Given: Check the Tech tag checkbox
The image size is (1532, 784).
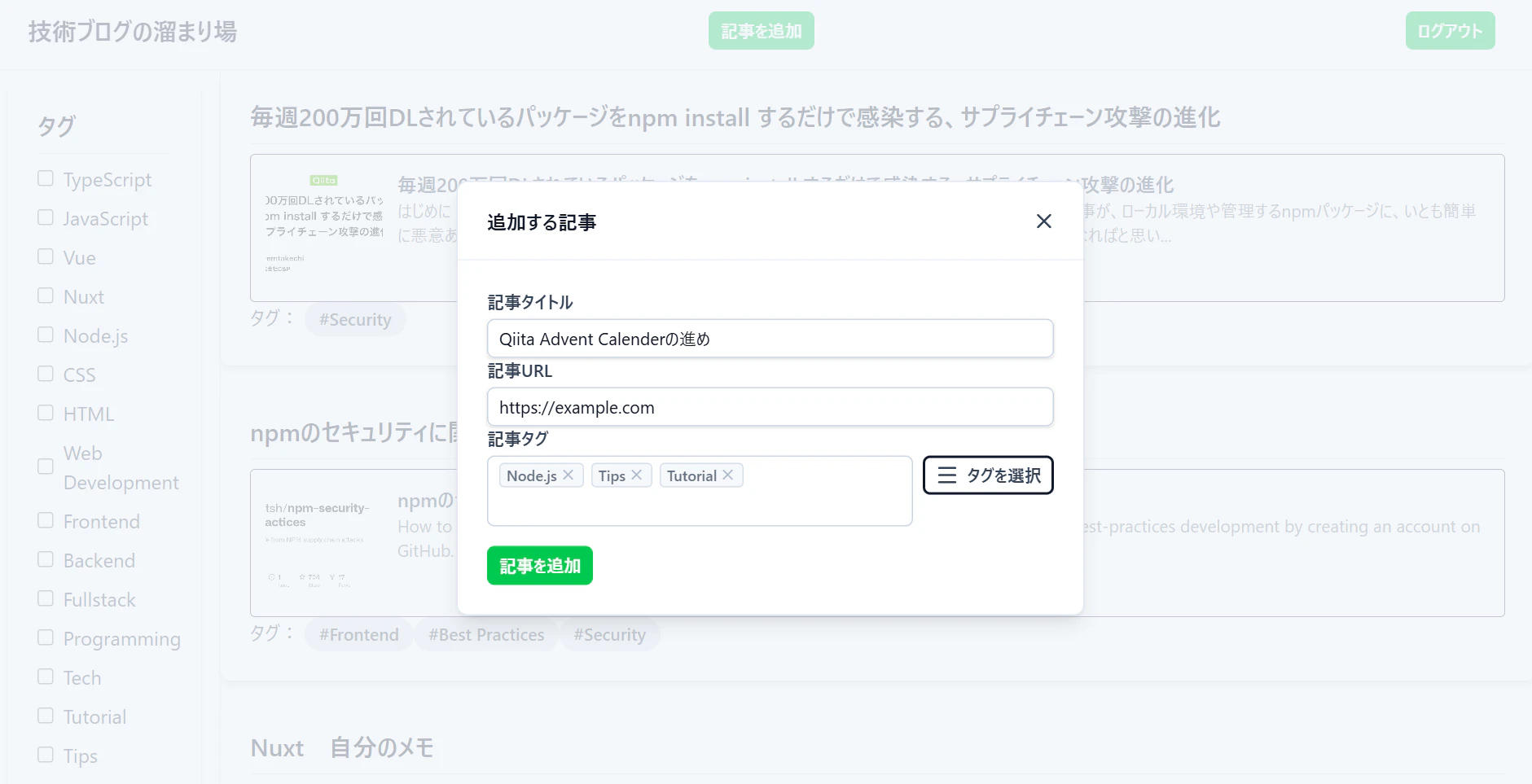Looking at the screenshot, I should coord(46,677).
